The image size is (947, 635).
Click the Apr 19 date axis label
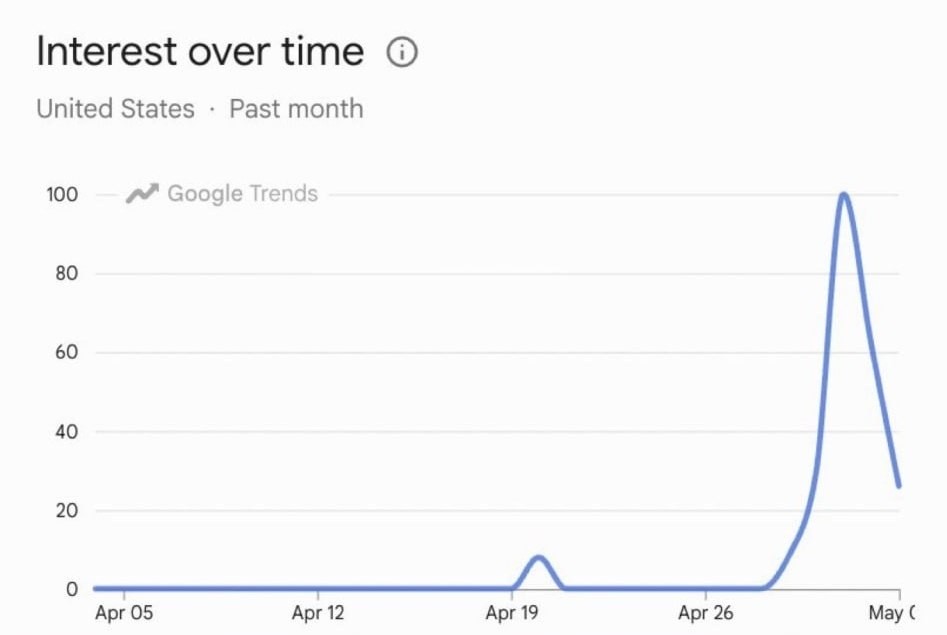(512, 613)
